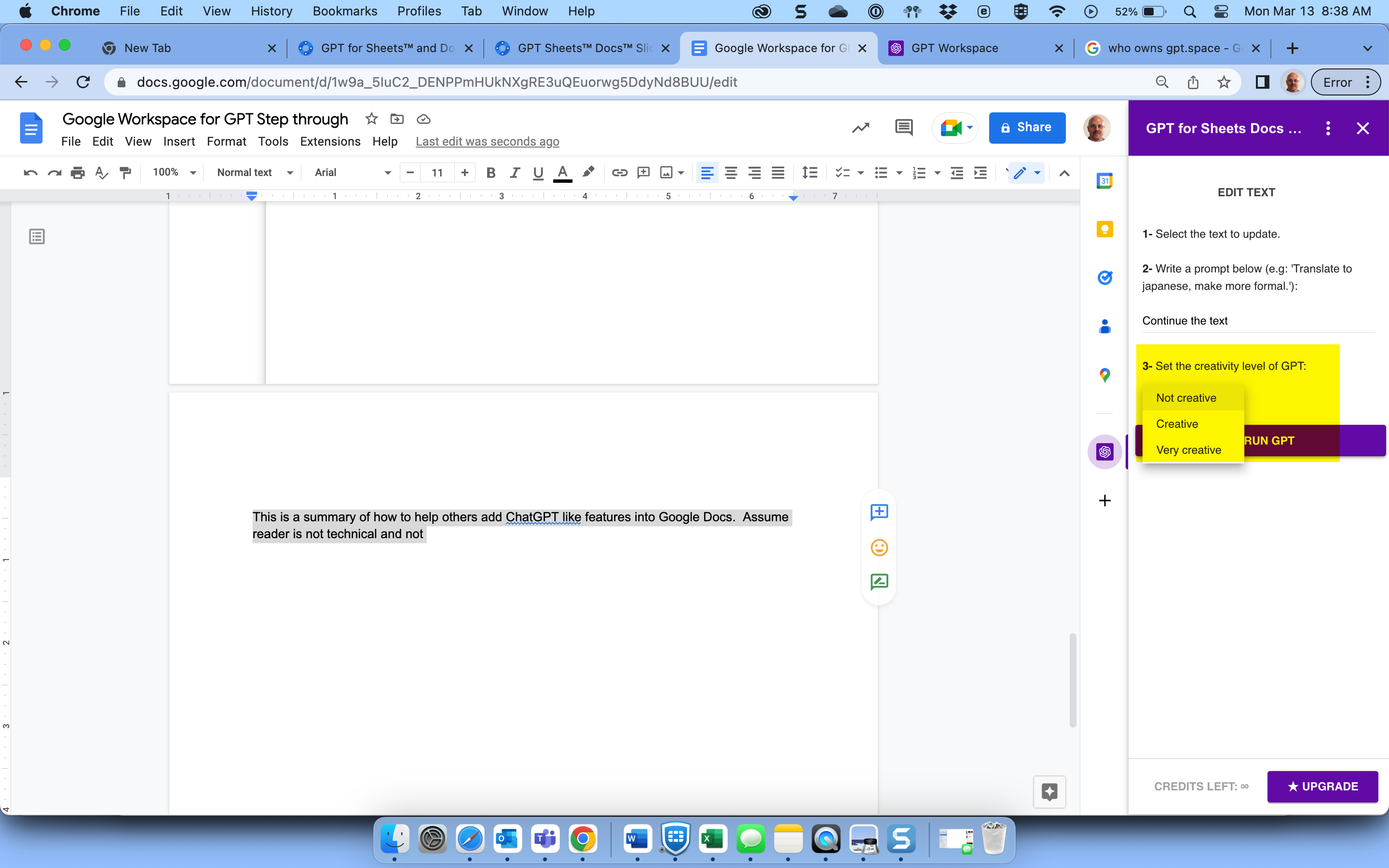
Task: Click the spelling and grammar check icon
Action: click(102, 172)
